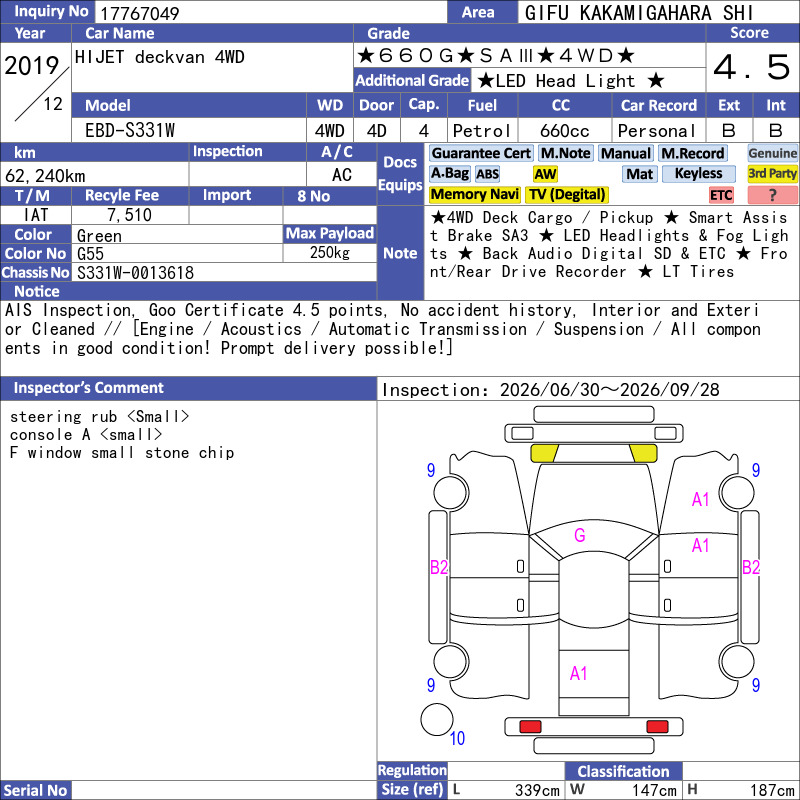This screenshot has width=800, height=800.
Task: Select the Personal car record value
Action: point(657,131)
